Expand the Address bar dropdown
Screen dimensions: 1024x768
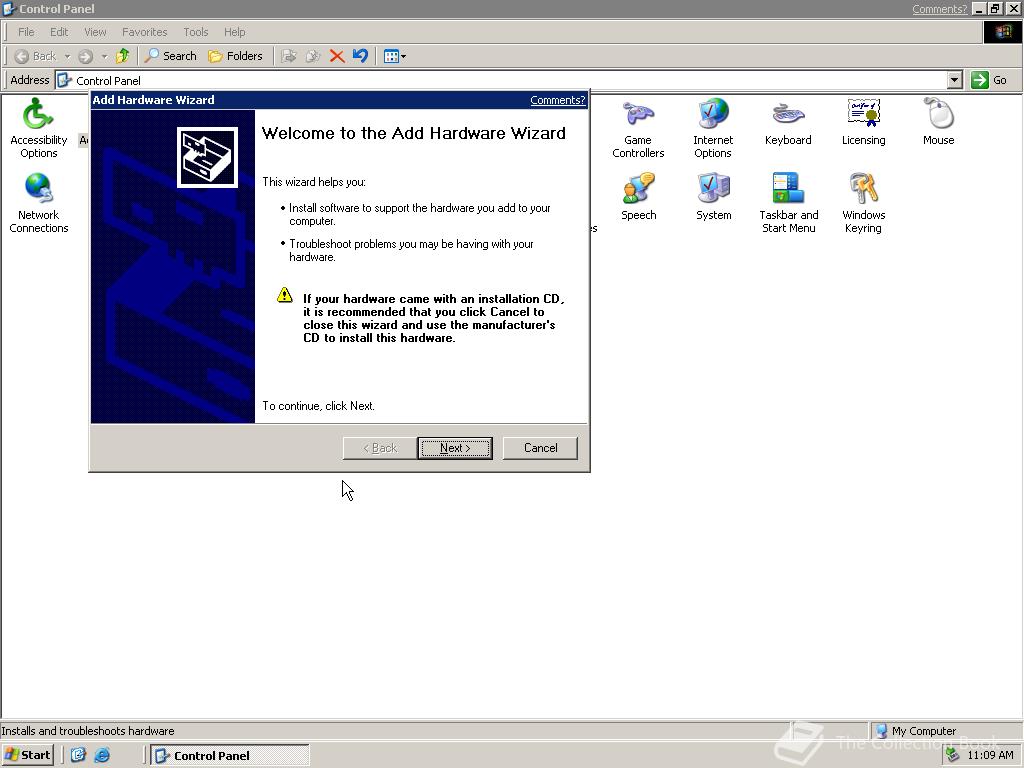(x=954, y=80)
